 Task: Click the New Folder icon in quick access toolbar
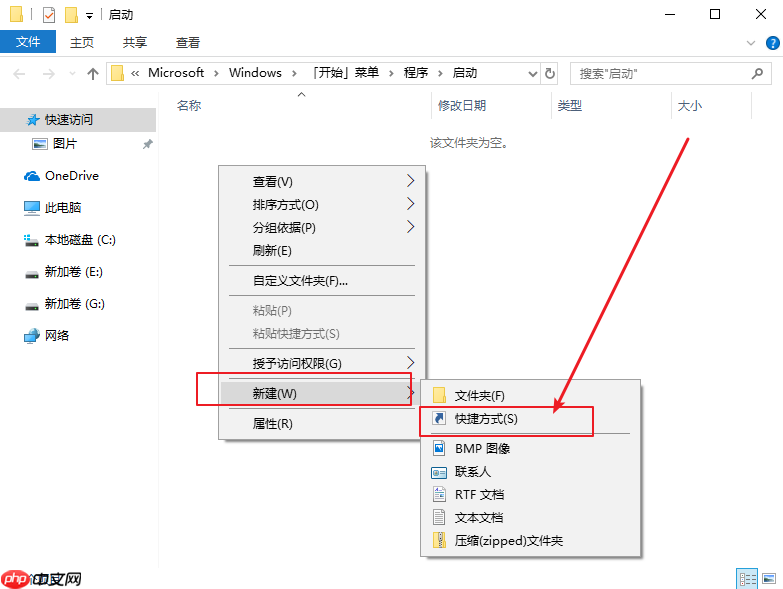point(71,15)
